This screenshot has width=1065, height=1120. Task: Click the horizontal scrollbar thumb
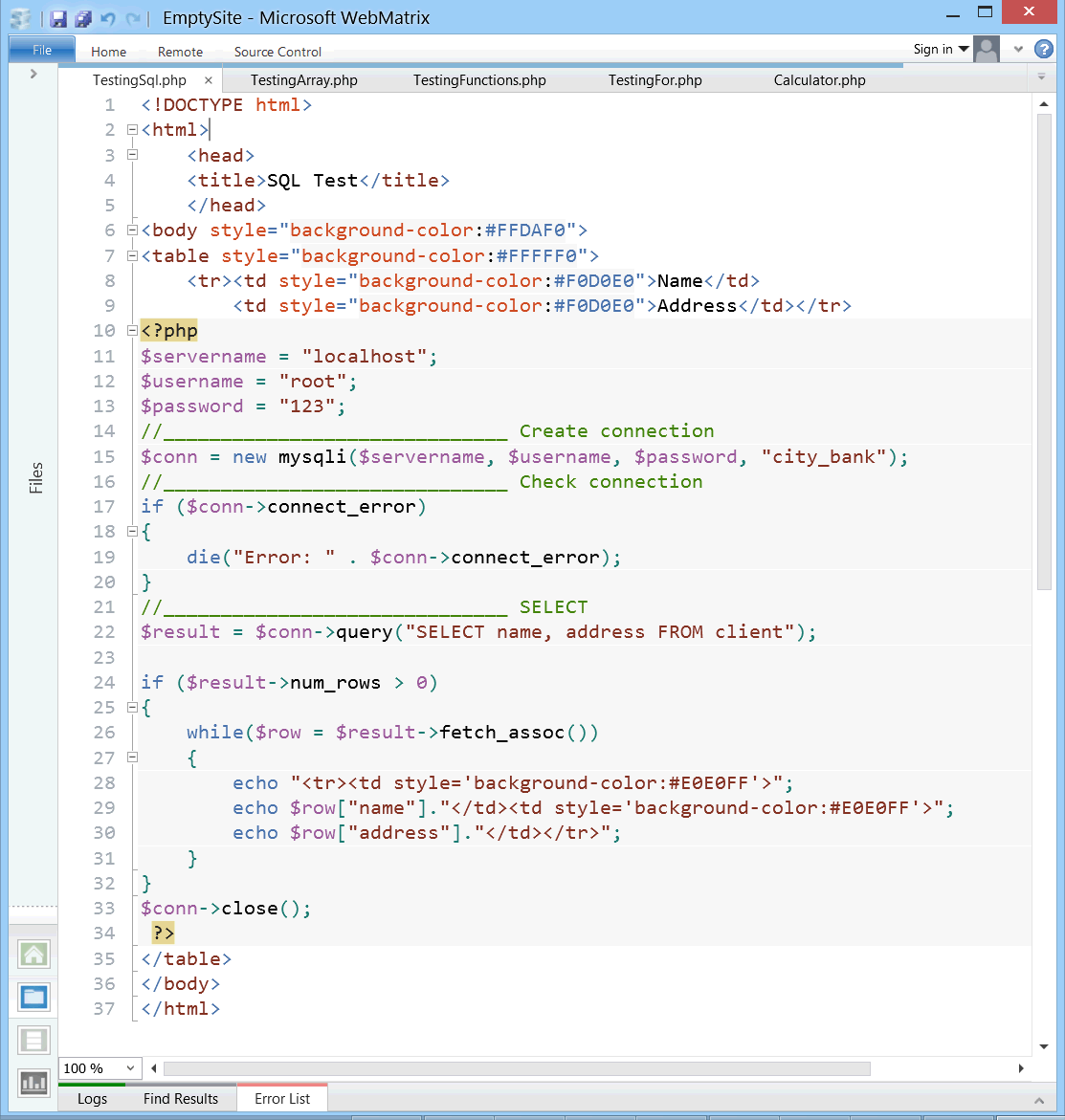pyautogui.click(x=517, y=1068)
